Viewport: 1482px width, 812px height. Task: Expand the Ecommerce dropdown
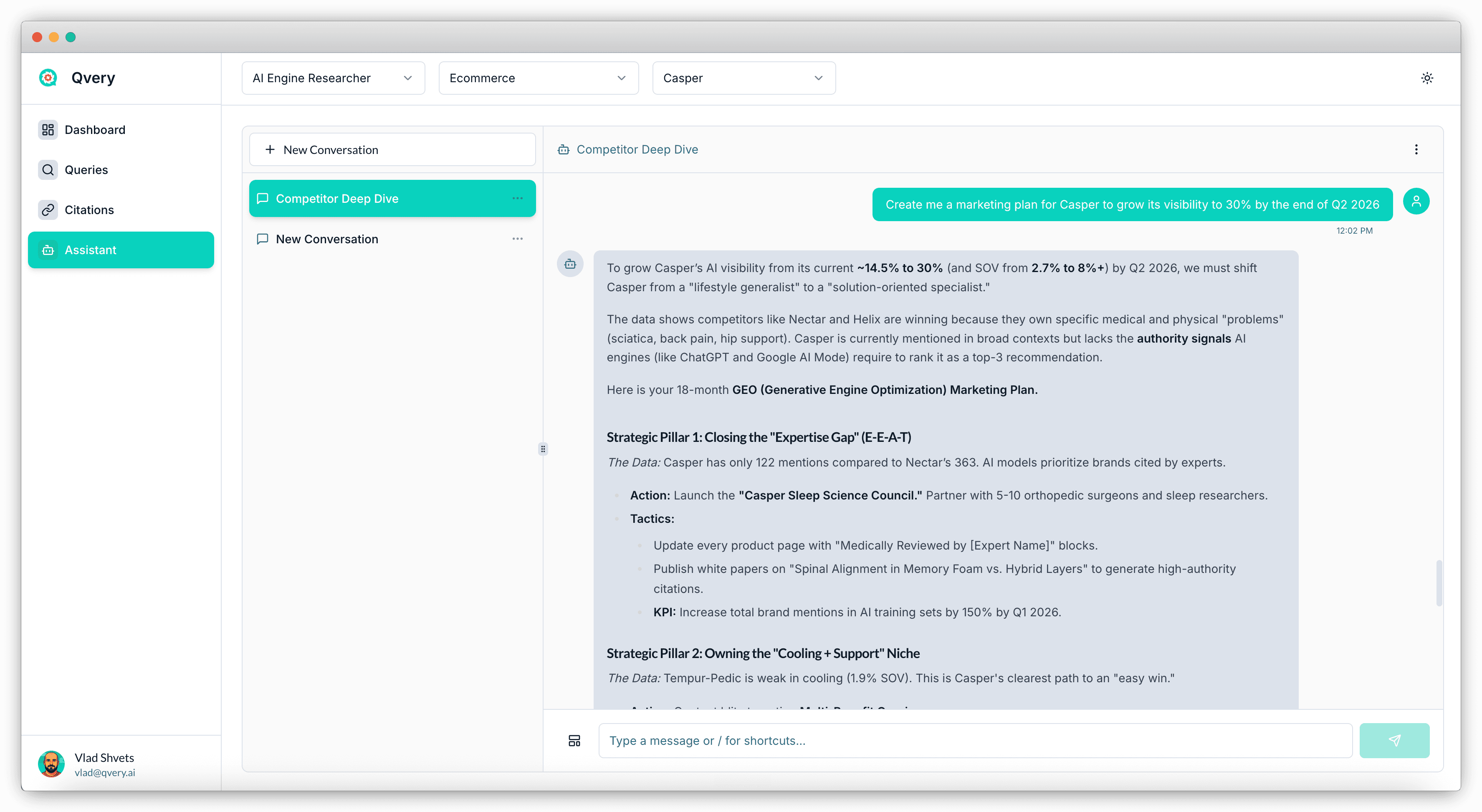coord(539,78)
